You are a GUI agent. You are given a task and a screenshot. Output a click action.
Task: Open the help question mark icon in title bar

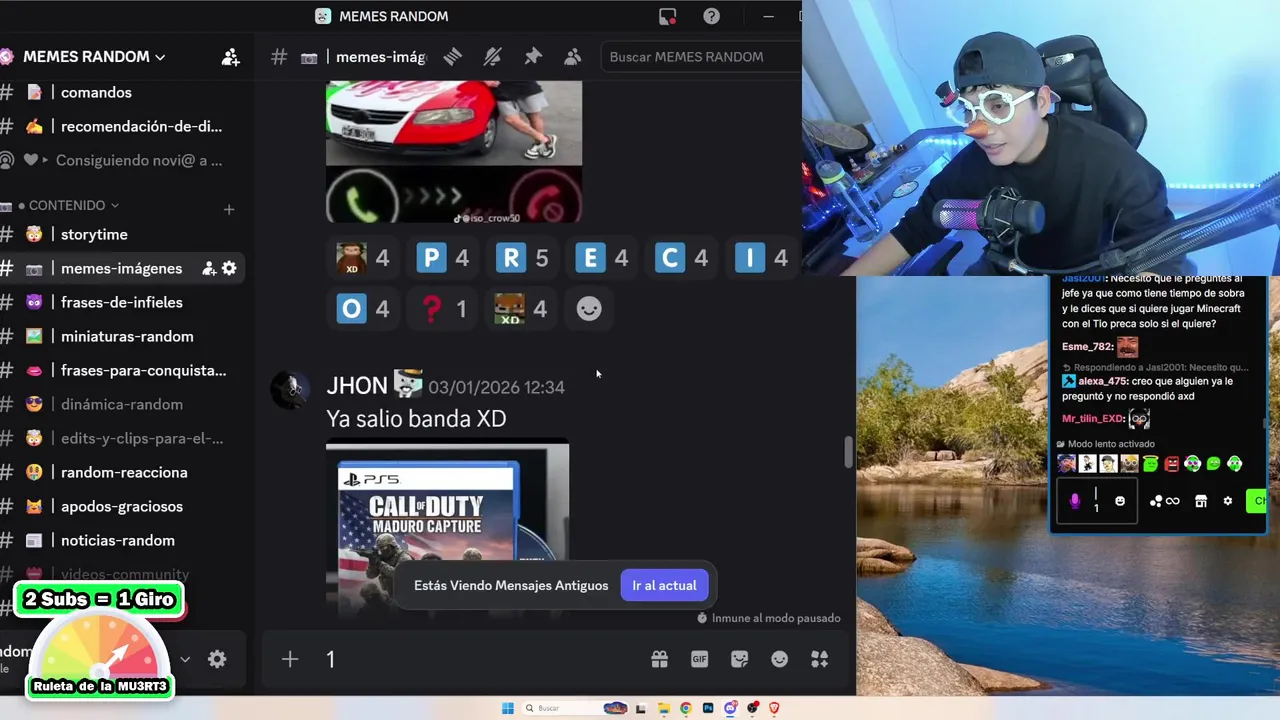tap(711, 16)
